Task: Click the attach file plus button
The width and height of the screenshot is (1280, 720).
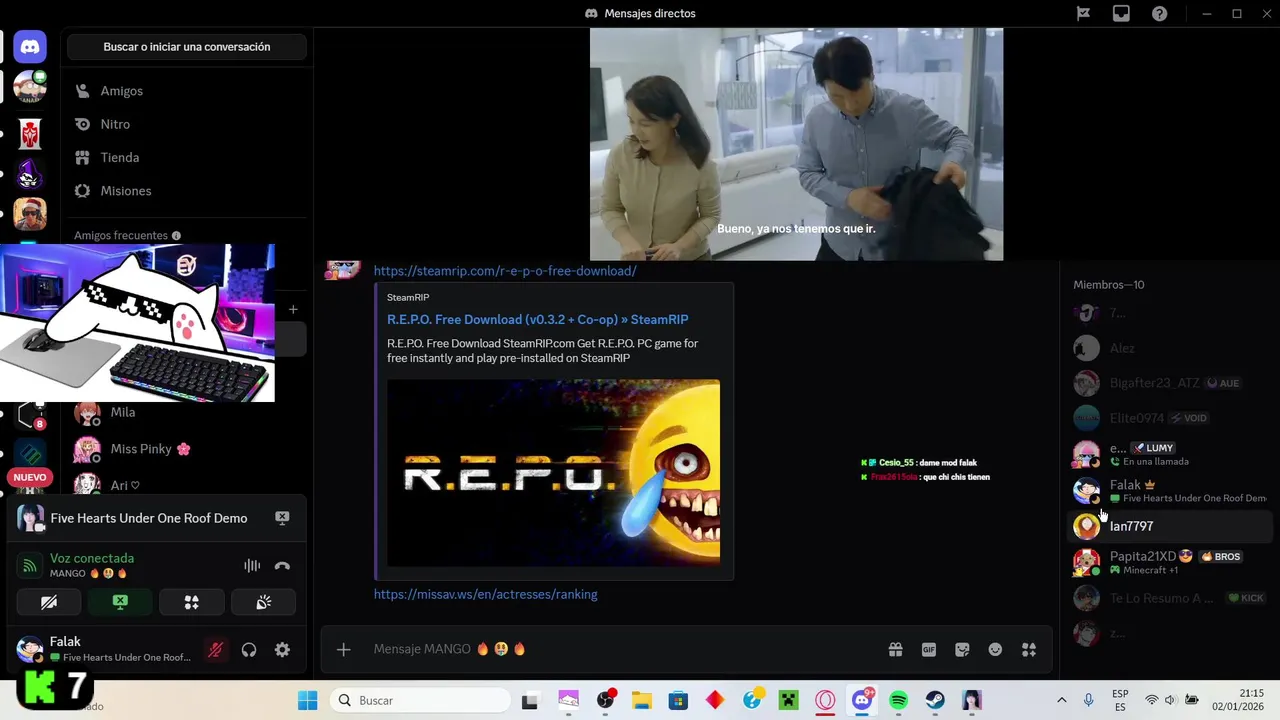Action: pyautogui.click(x=343, y=650)
